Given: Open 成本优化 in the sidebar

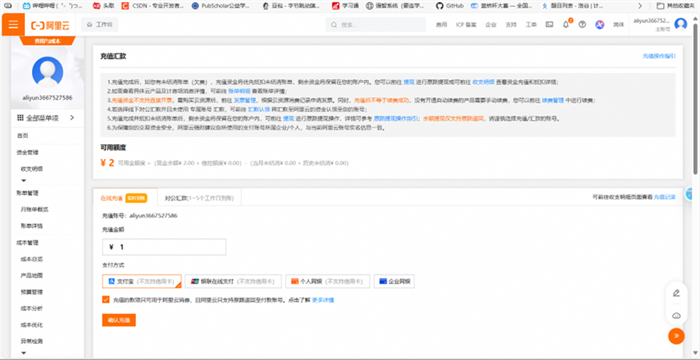Looking at the screenshot, I should click(32, 325).
